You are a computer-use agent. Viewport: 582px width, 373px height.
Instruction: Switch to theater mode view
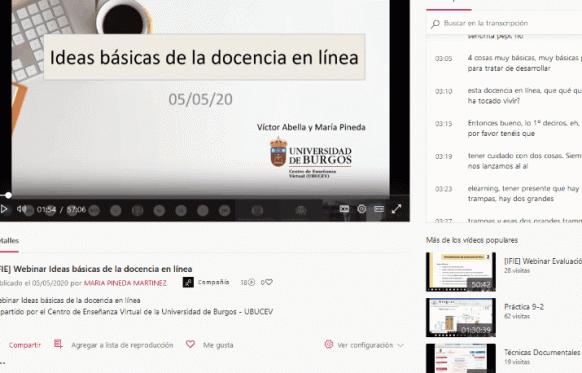click(379, 209)
